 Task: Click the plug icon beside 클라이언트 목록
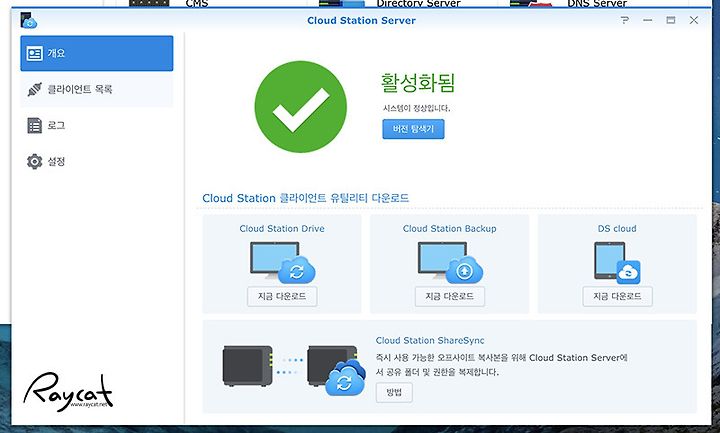click(34, 90)
